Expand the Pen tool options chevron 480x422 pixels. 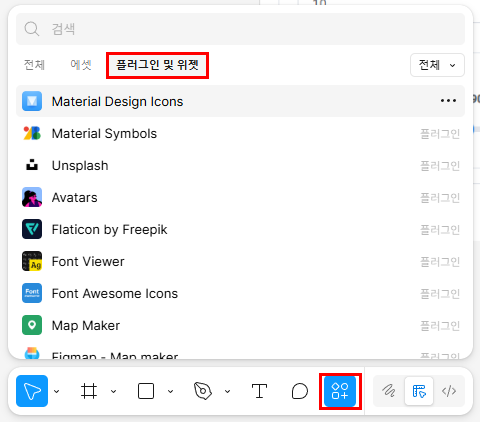(x=227, y=391)
